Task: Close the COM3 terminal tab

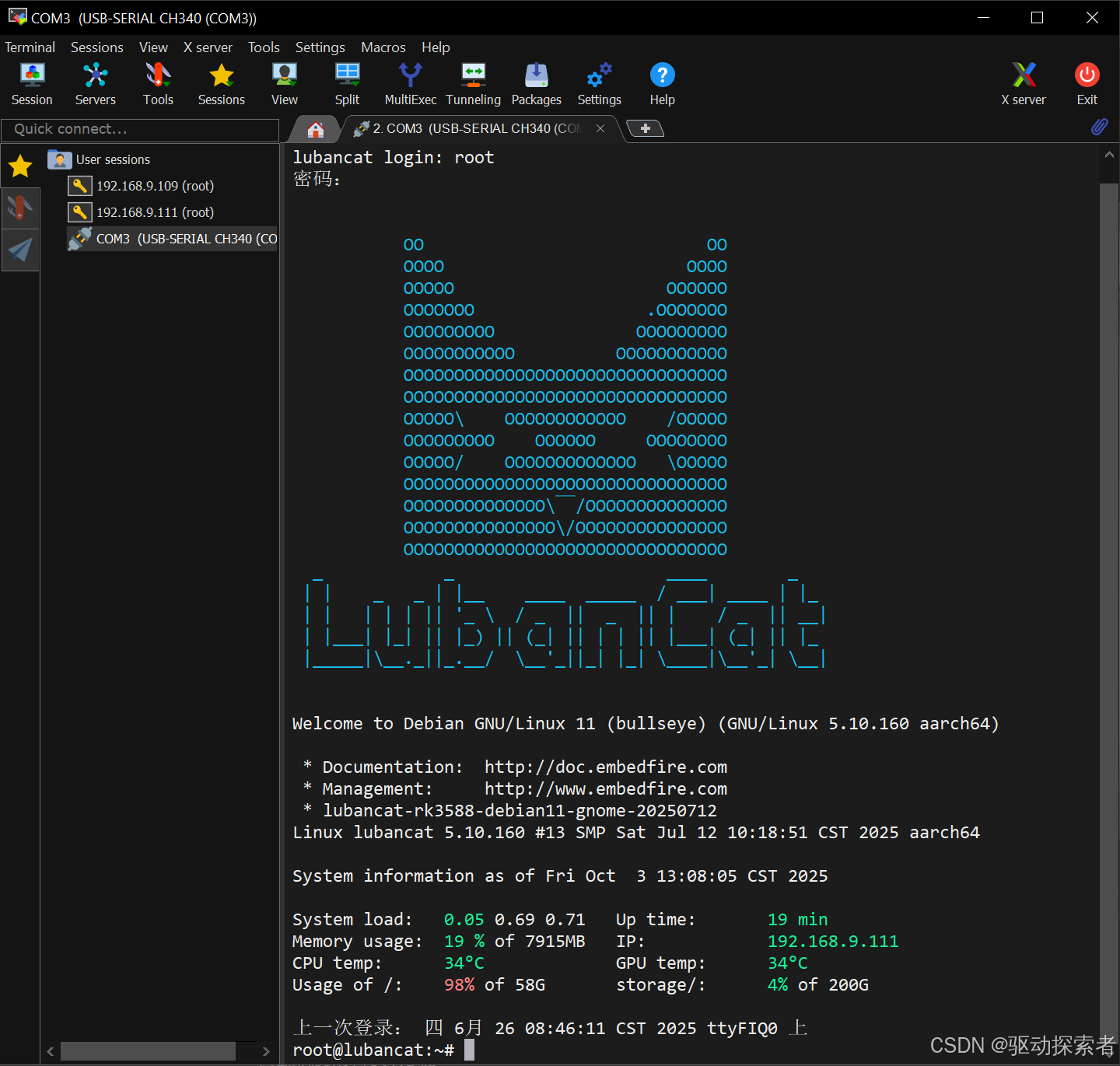Action: tap(600, 128)
